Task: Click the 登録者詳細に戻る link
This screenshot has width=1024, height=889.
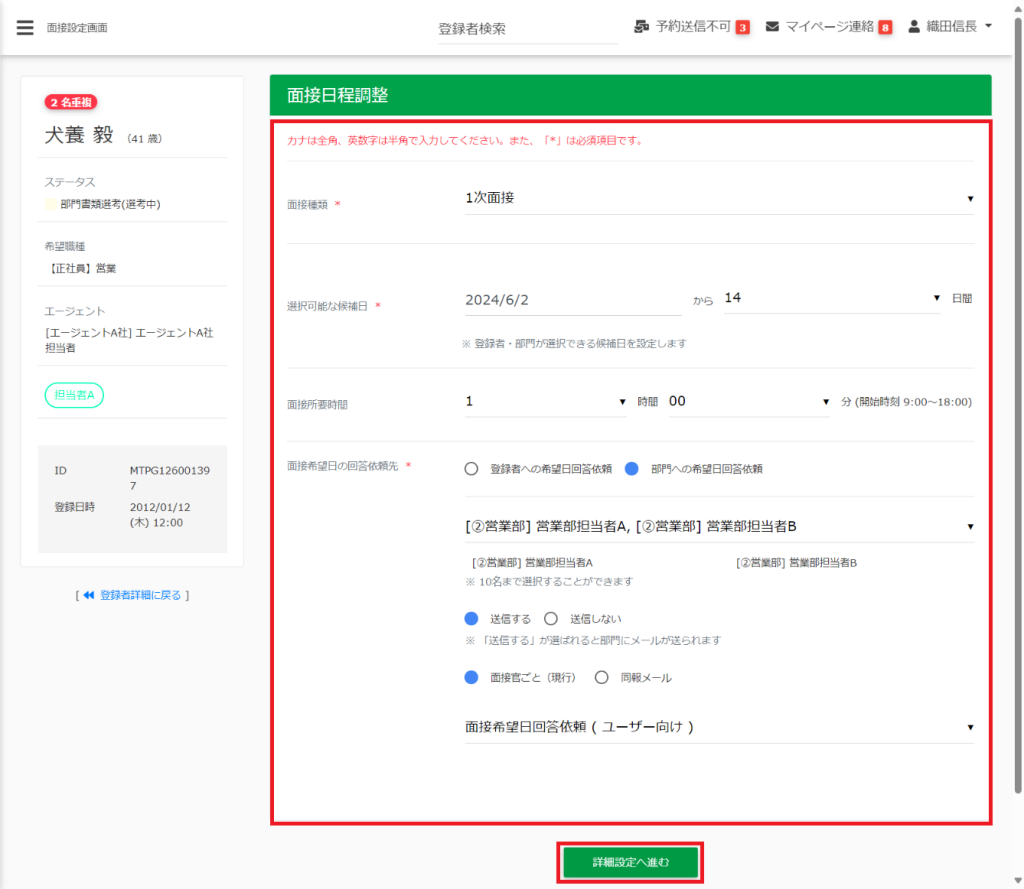Action: pos(140,595)
